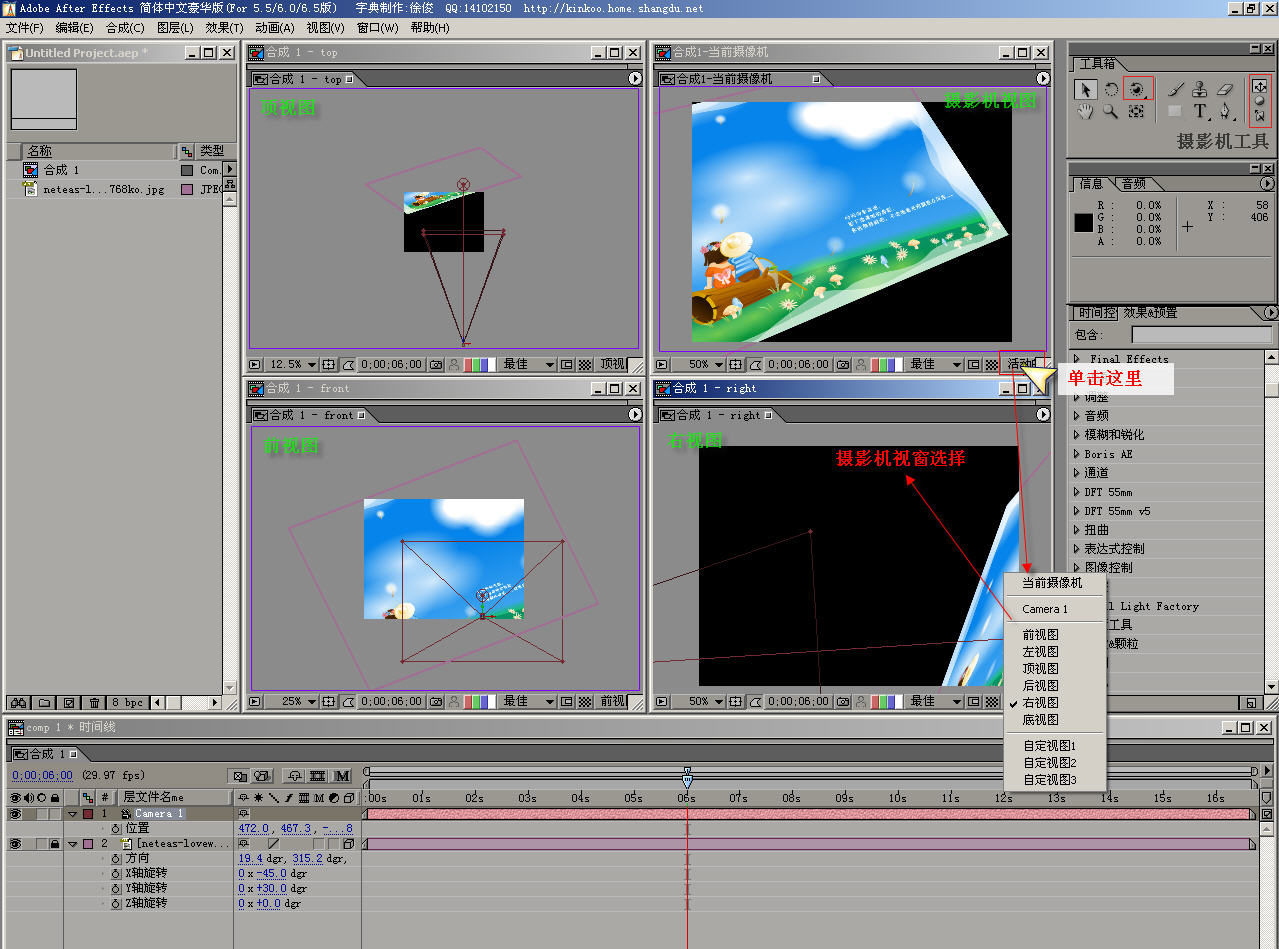Select the Rectangle Mask tool
This screenshot has width=1279, height=949.
[1175, 111]
